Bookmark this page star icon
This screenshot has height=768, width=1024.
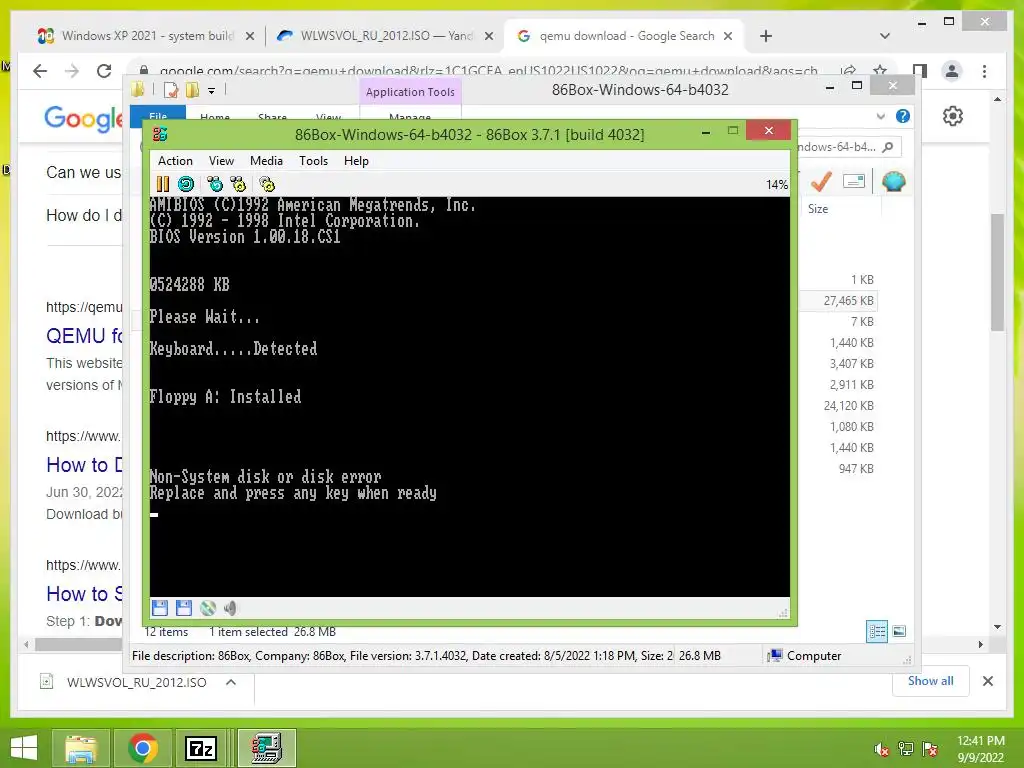(880, 71)
